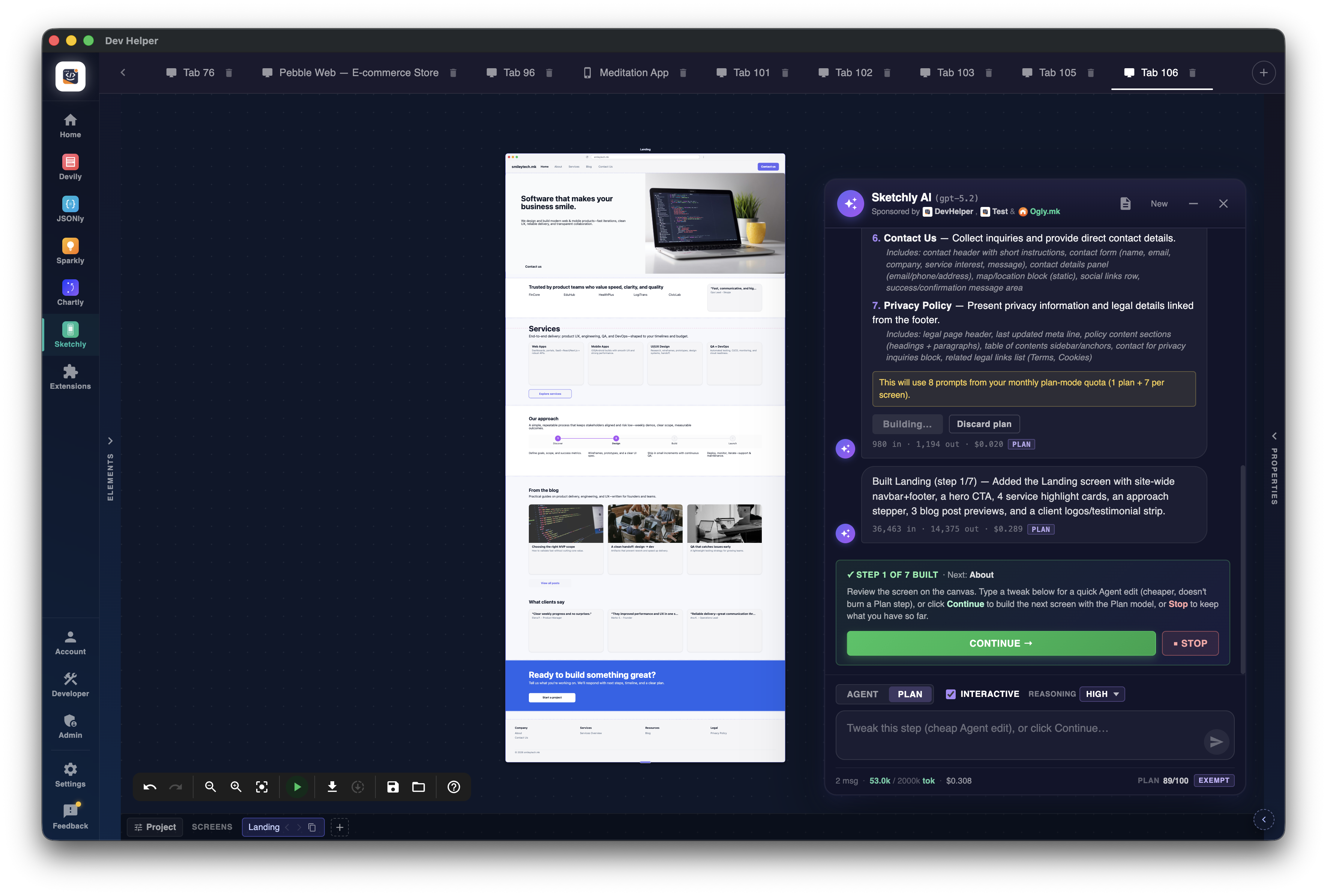Fit the canvas to screen
The width and height of the screenshot is (1327, 896).
click(261, 787)
